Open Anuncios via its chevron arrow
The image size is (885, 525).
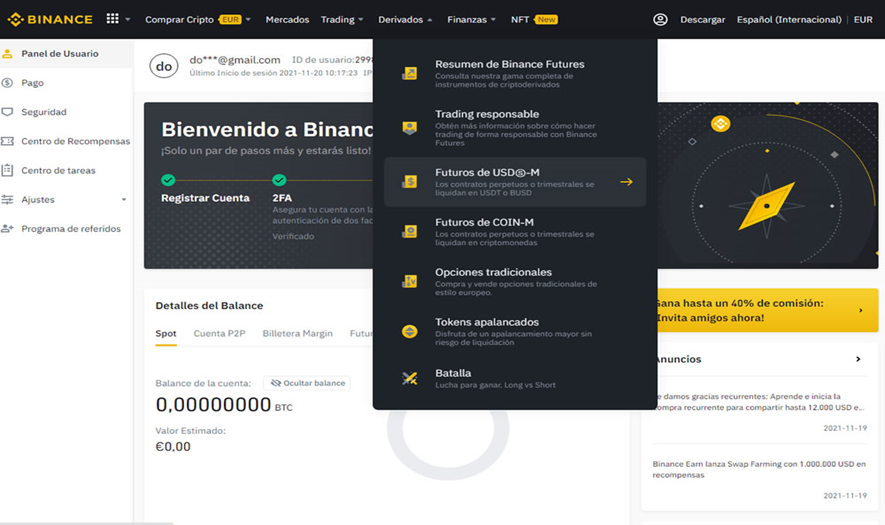tap(858, 359)
